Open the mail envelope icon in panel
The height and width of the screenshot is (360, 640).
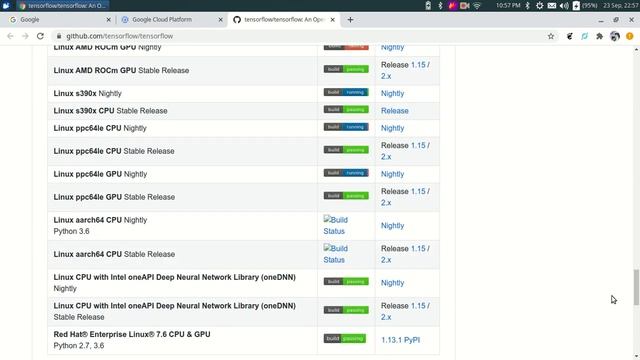click(551, 6)
